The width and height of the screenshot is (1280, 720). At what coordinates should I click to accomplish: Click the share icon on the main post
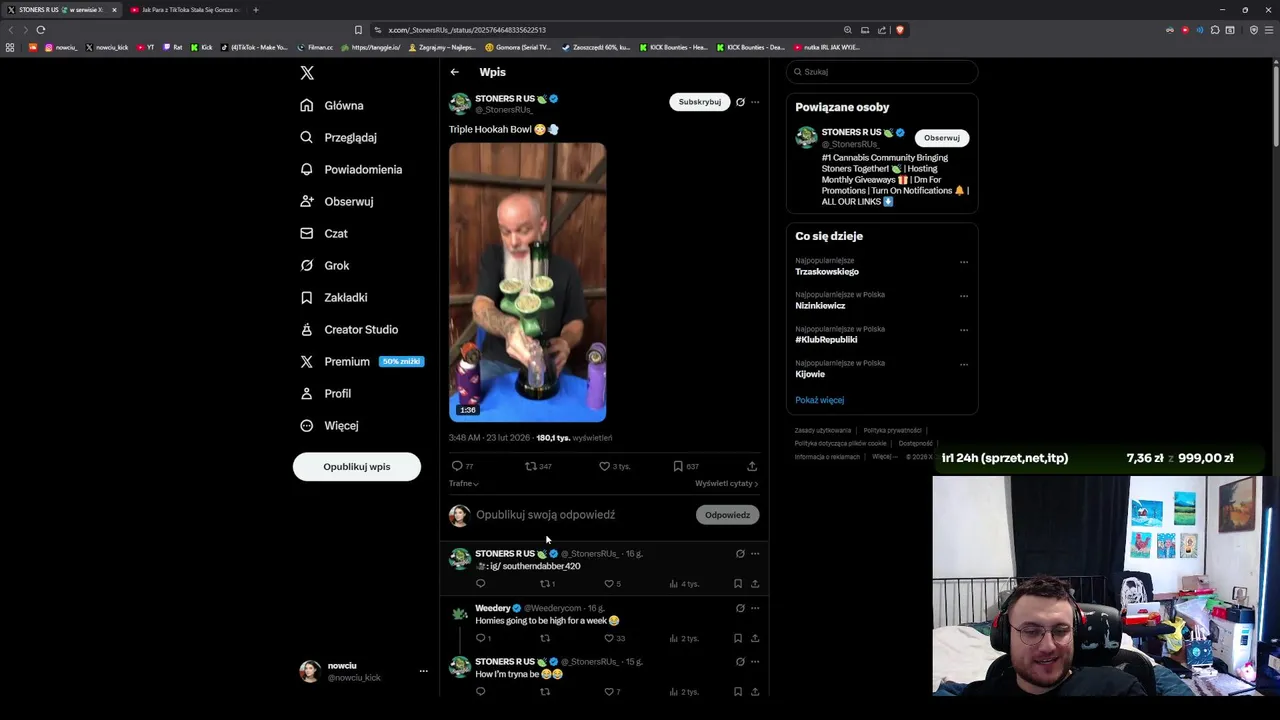point(752,466)
